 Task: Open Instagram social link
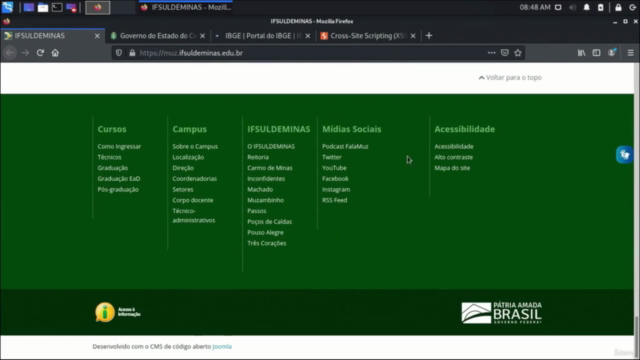[336, 189]
